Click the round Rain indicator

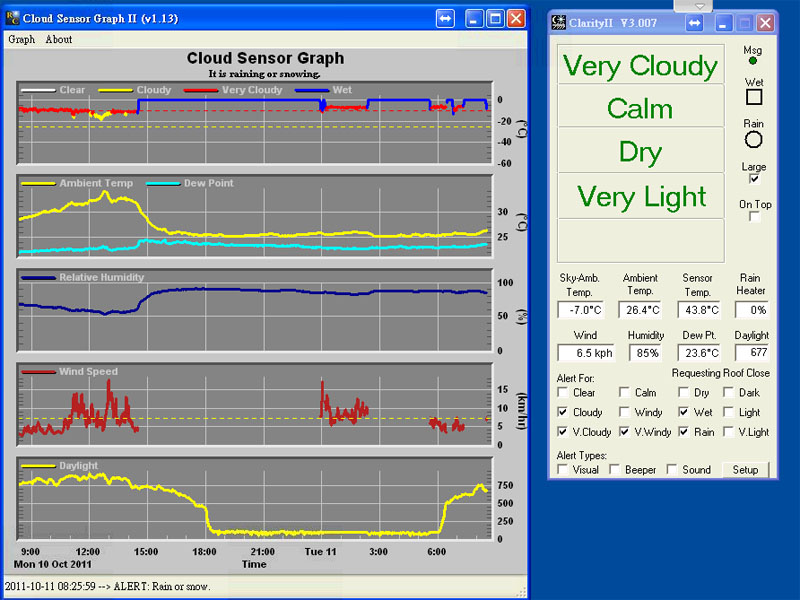(754, 140)
